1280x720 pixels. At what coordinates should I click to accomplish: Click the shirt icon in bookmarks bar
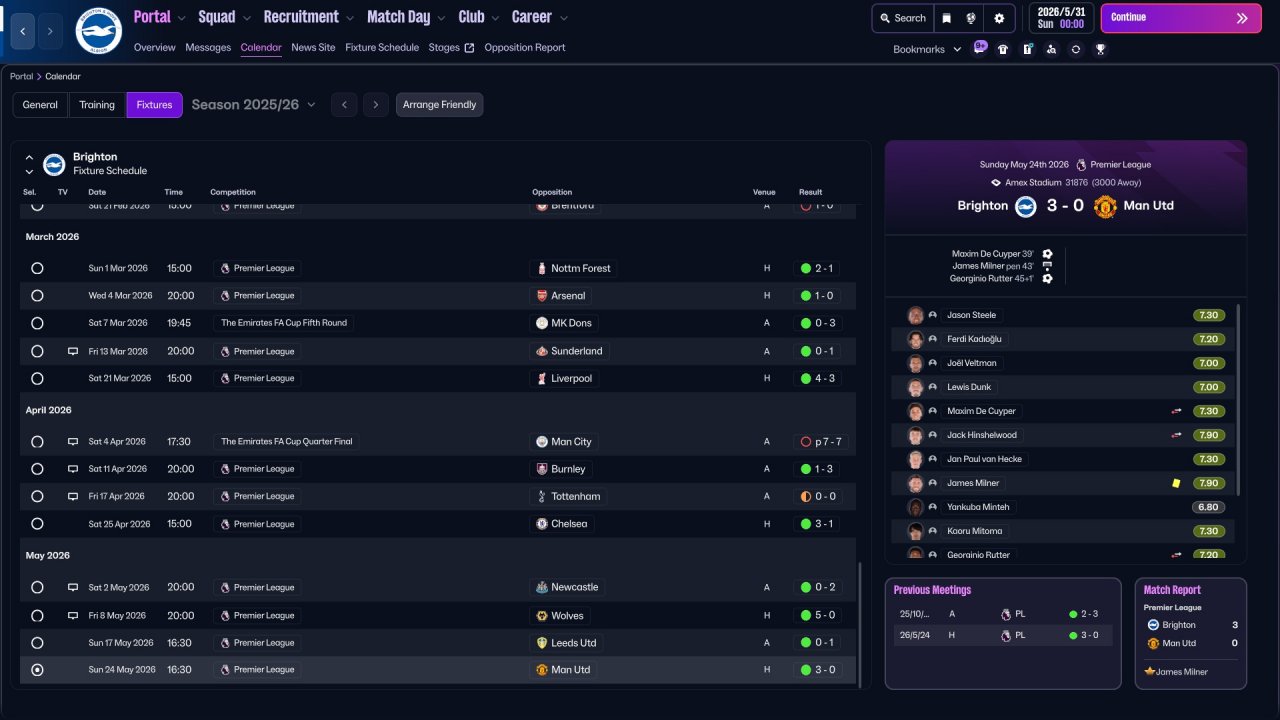coord(1003,49)
